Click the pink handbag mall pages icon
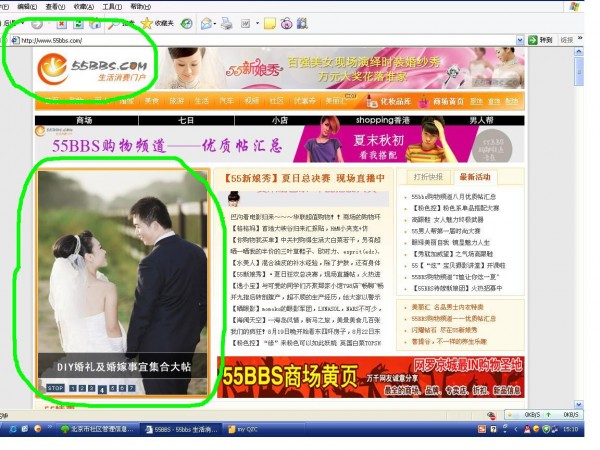The width and height of the screenshot is (600, 450). pos(424,101)
